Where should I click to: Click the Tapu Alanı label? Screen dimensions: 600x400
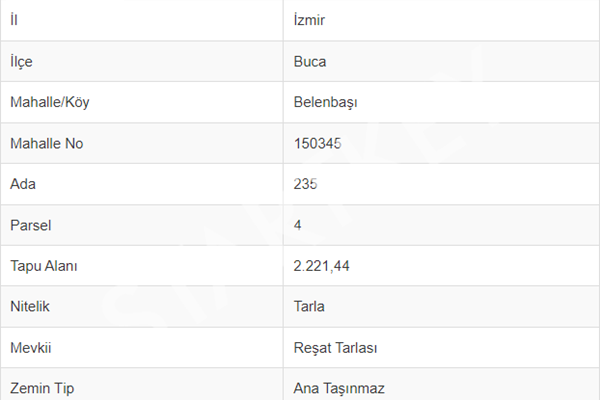coord(44,266)
